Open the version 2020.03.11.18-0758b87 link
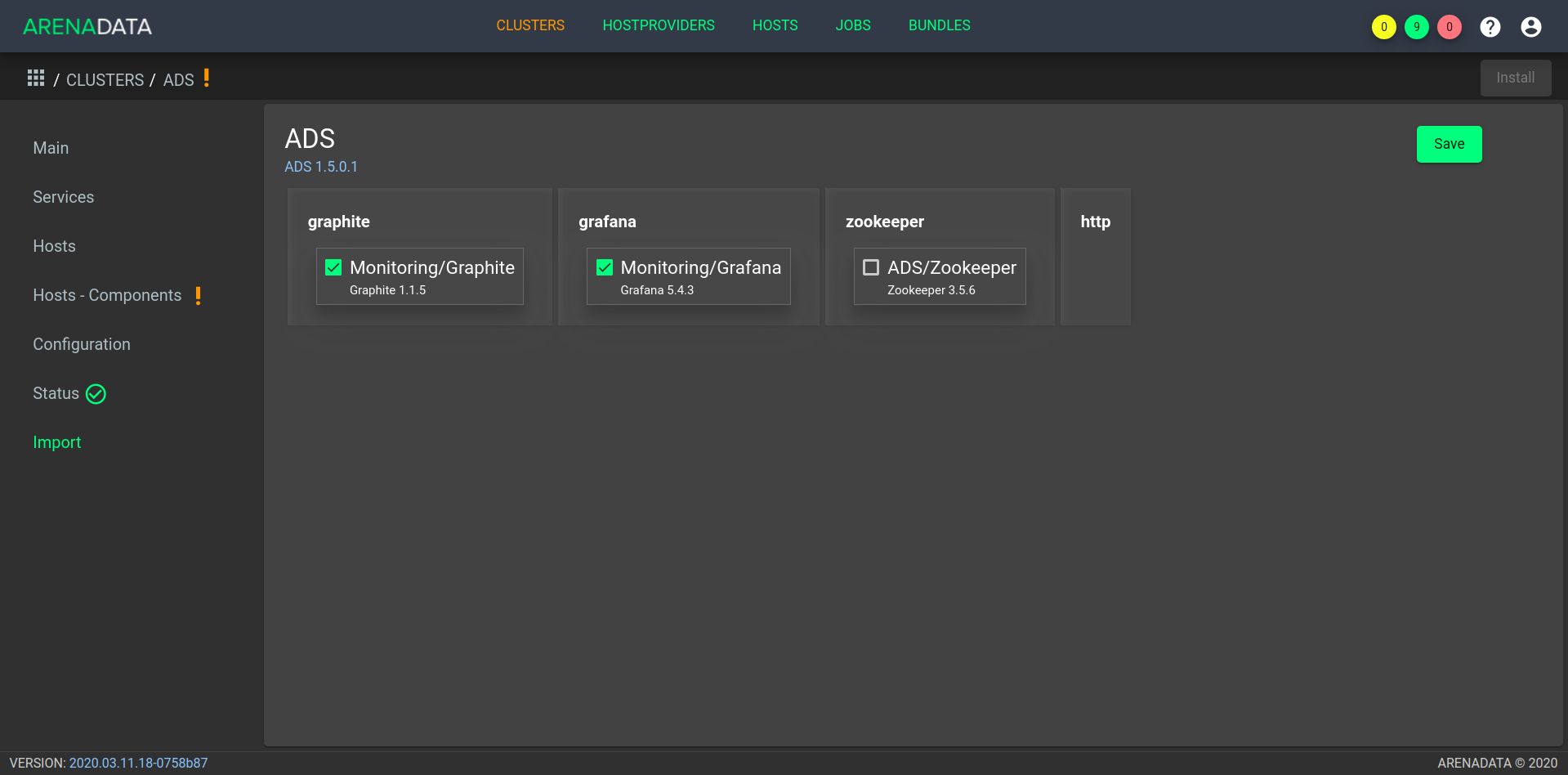Image resolution: width=1568 pixels, height=775 pixels. click(138, 763)
